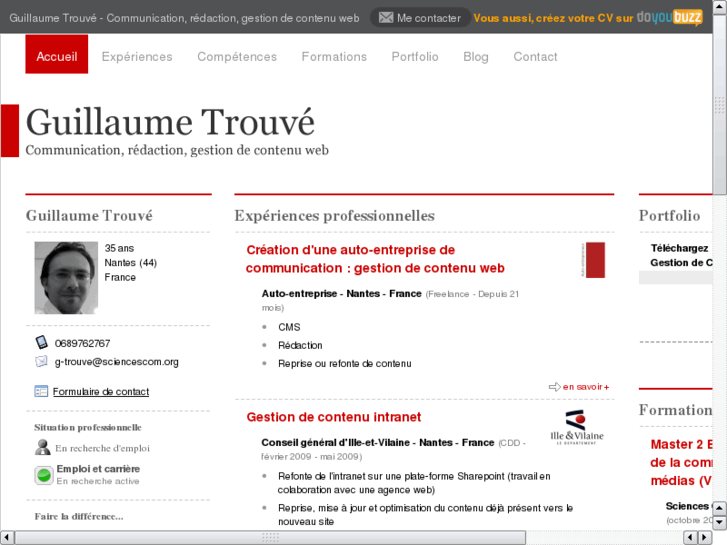Open the Téléchargez Gestion de C portfolio link

(x=681, y=256)
